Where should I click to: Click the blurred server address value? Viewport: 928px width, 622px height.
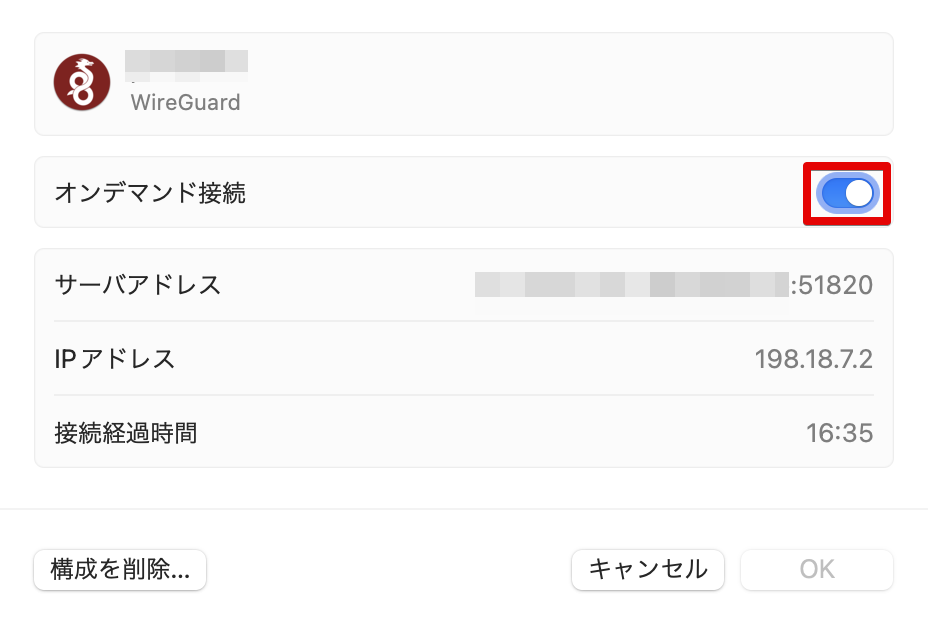[x=632, y=285]
